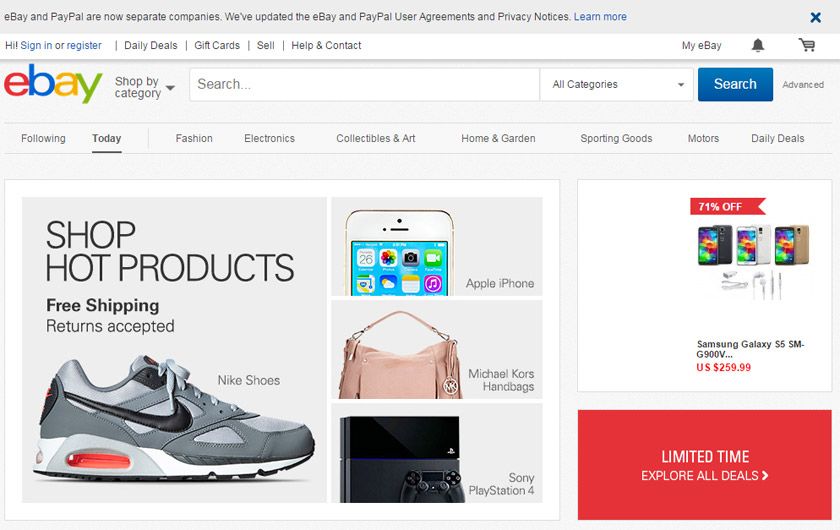Open the Fashion tab
Viewport: 840px width, 530px height.
194,138
